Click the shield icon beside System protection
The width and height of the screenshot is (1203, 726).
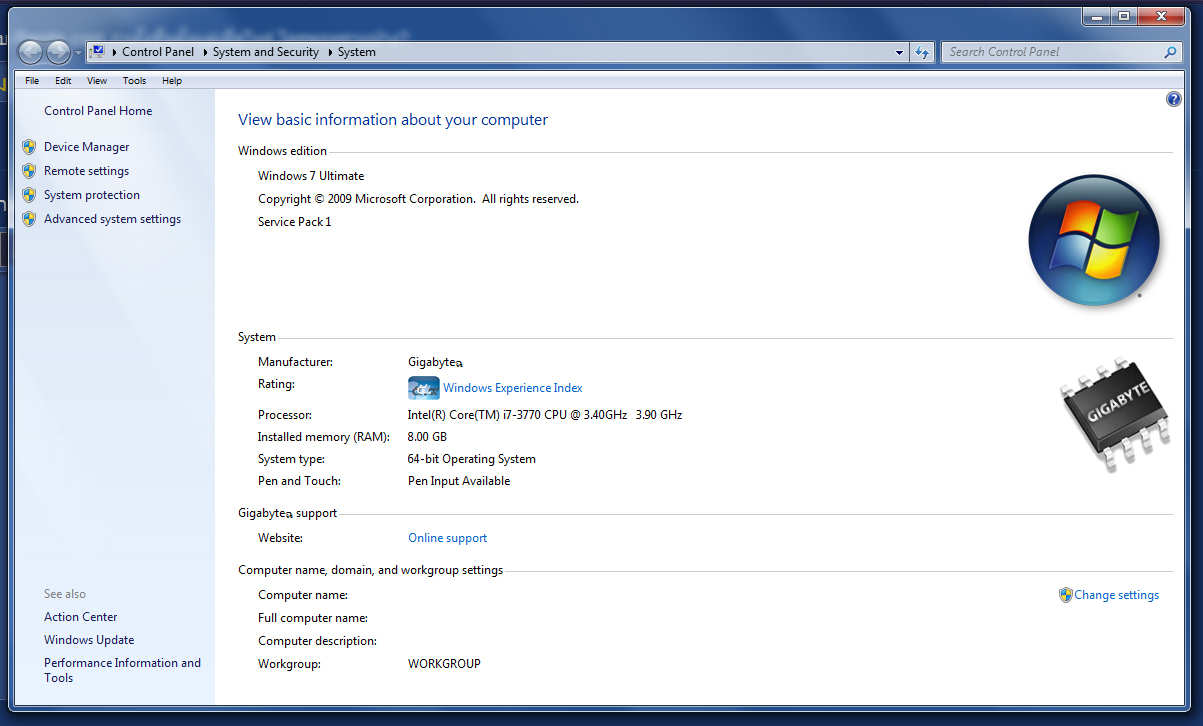(29, 195)
